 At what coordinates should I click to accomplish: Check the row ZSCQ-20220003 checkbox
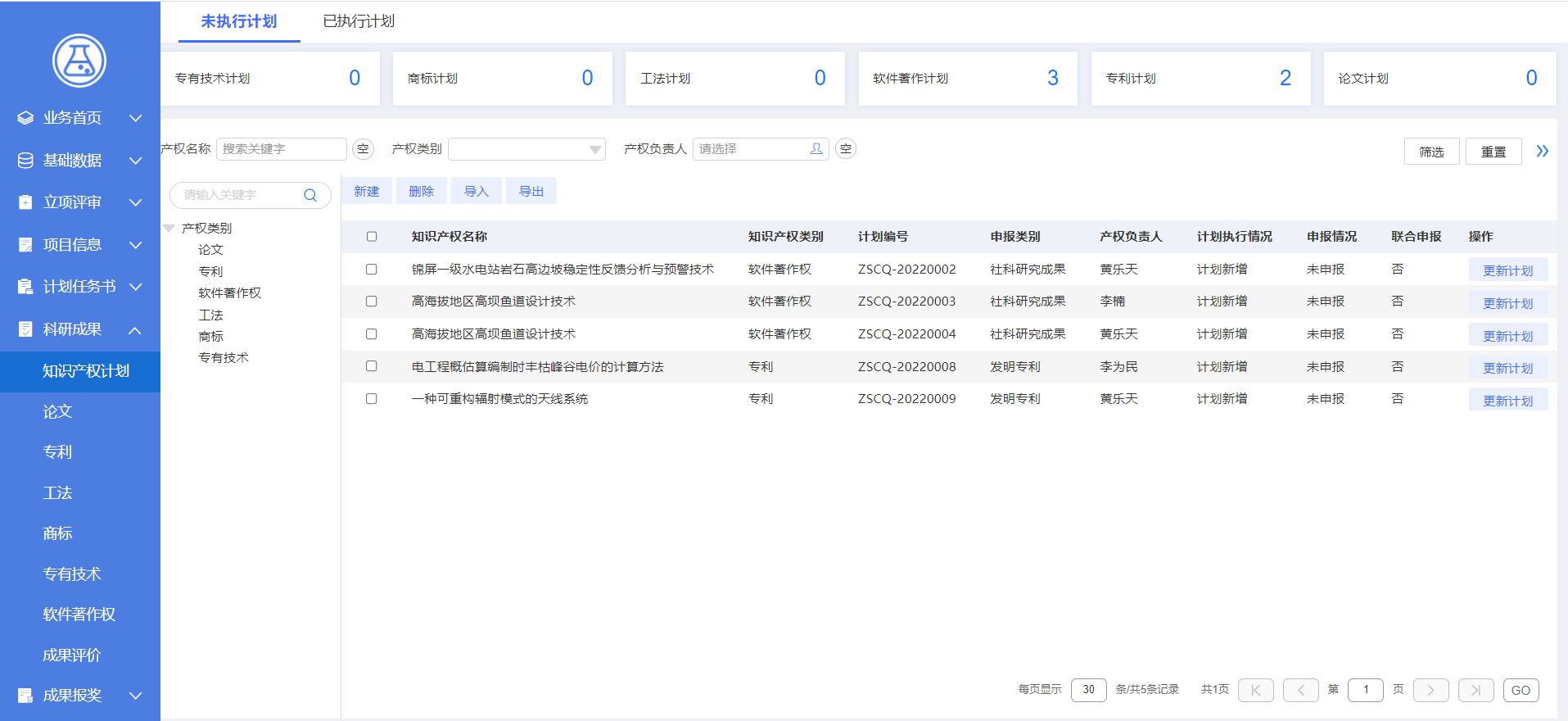[372, 302]
